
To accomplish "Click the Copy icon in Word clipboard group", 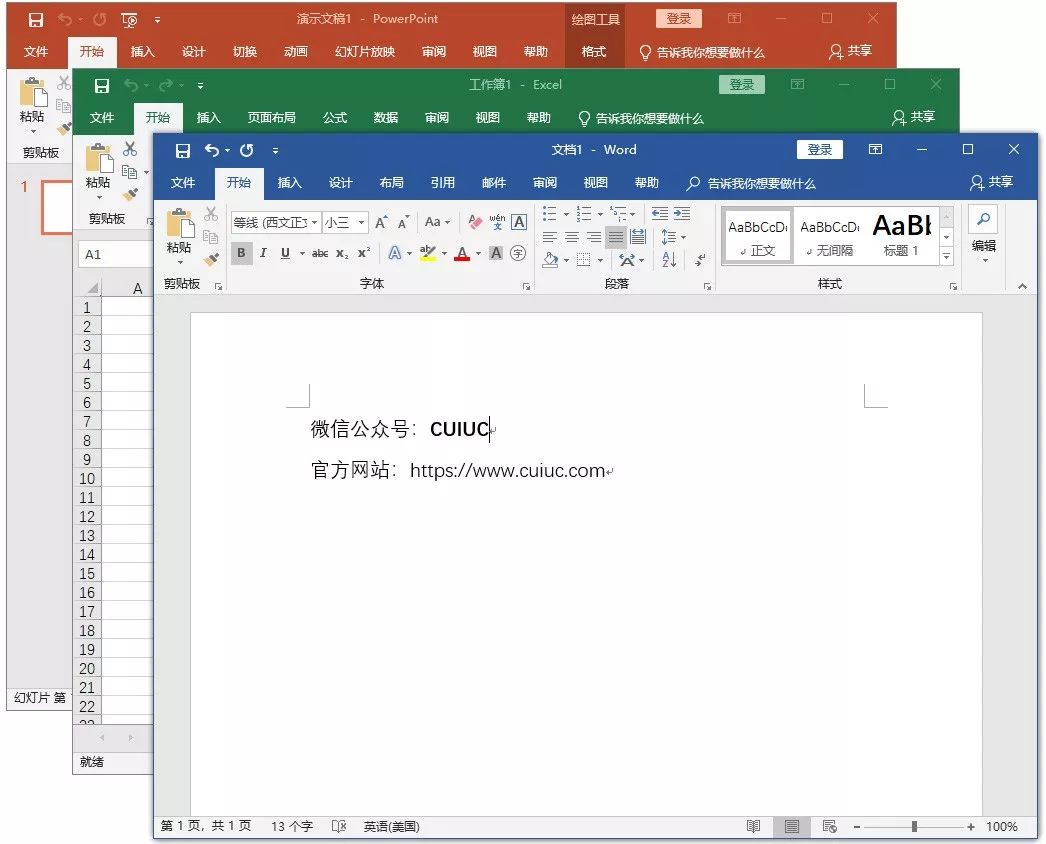I will point(211,237).
